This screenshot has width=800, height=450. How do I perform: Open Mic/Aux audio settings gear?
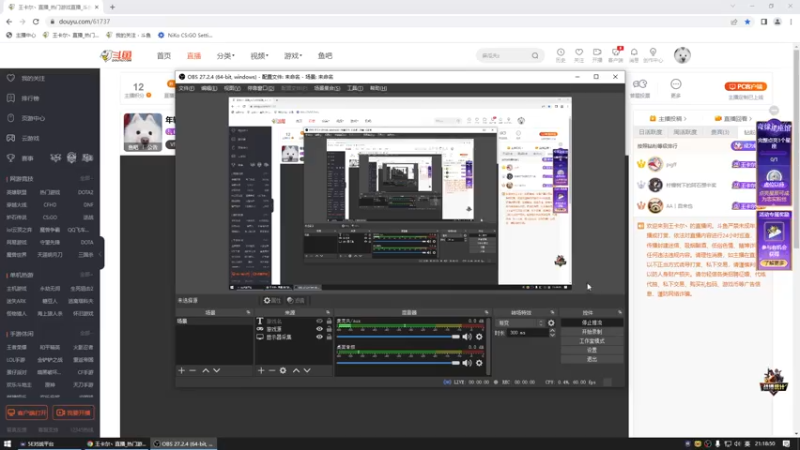479,337
